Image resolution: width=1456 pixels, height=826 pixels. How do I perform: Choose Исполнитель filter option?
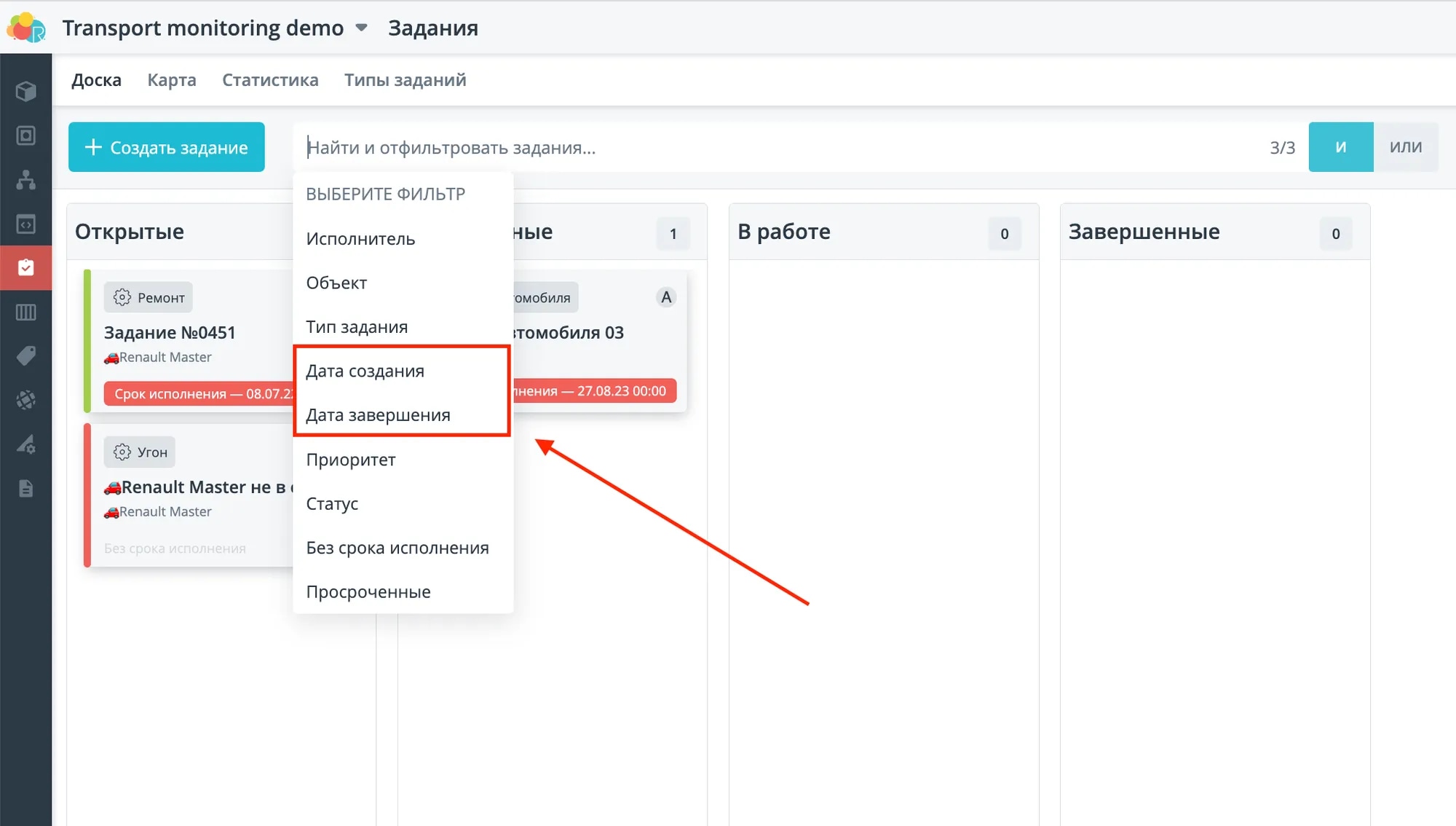click(x=360, y=239)
